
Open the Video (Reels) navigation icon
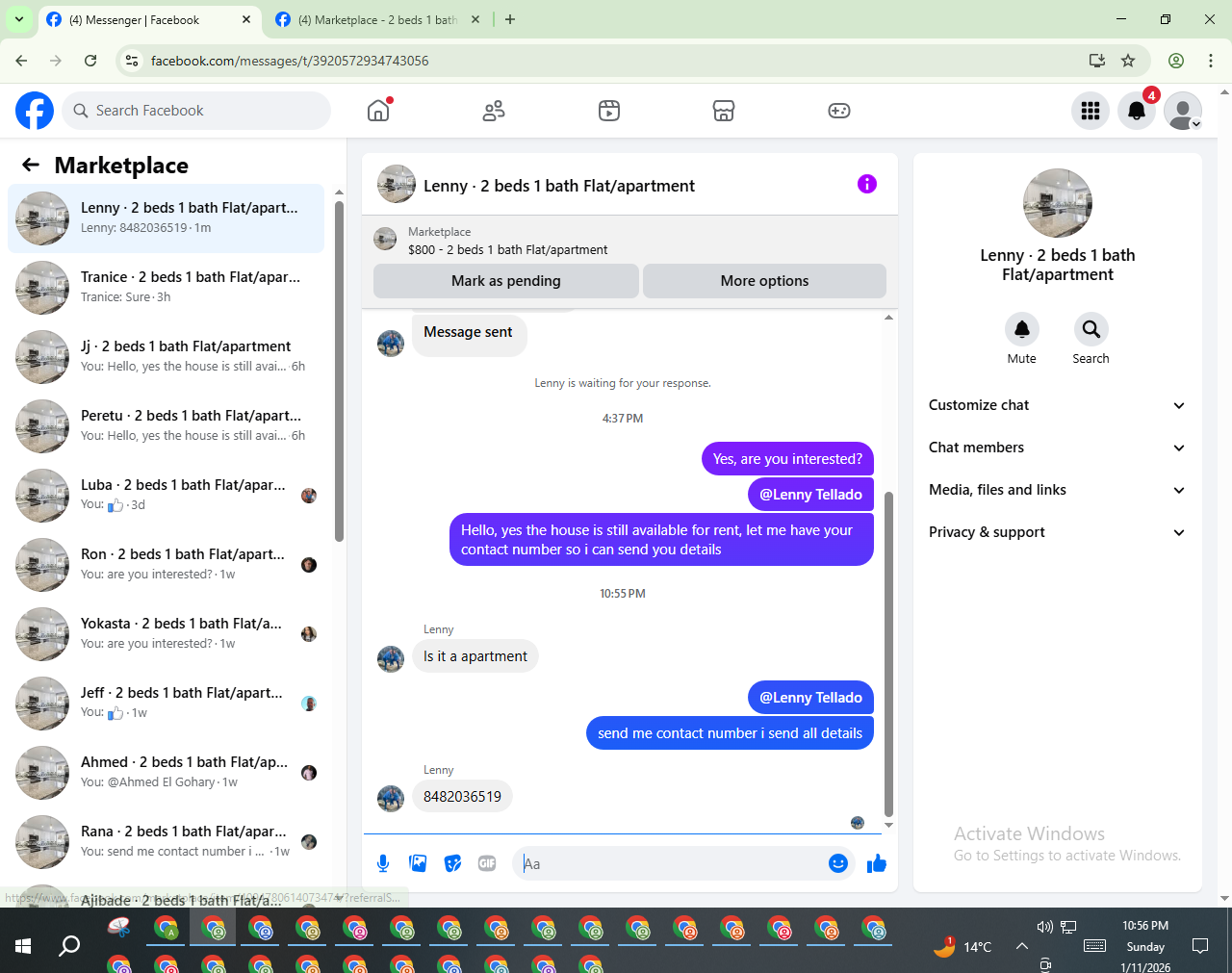point(609,111)
